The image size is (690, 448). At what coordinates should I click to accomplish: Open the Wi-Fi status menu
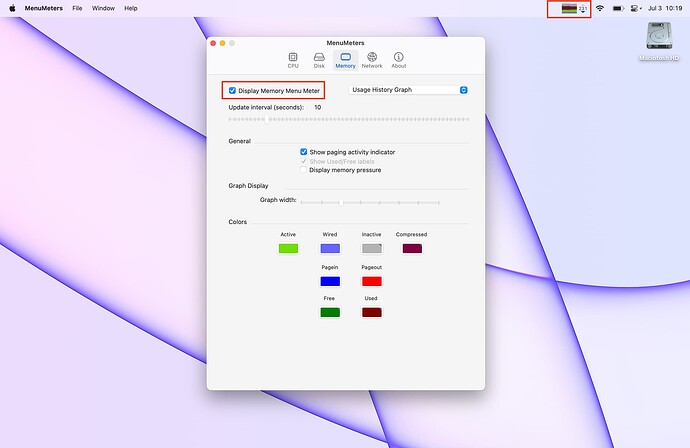(600, 8)
